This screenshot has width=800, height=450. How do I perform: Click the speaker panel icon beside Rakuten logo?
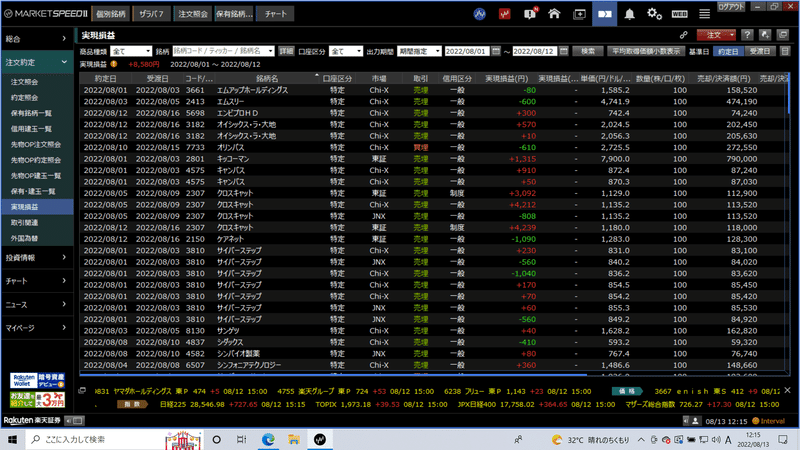tap(74, 420)
